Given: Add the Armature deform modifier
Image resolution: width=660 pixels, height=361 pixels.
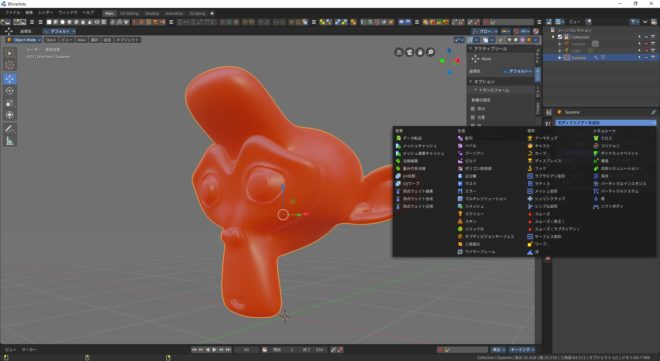Looking at the screenshot, I should tap(543, 138).
